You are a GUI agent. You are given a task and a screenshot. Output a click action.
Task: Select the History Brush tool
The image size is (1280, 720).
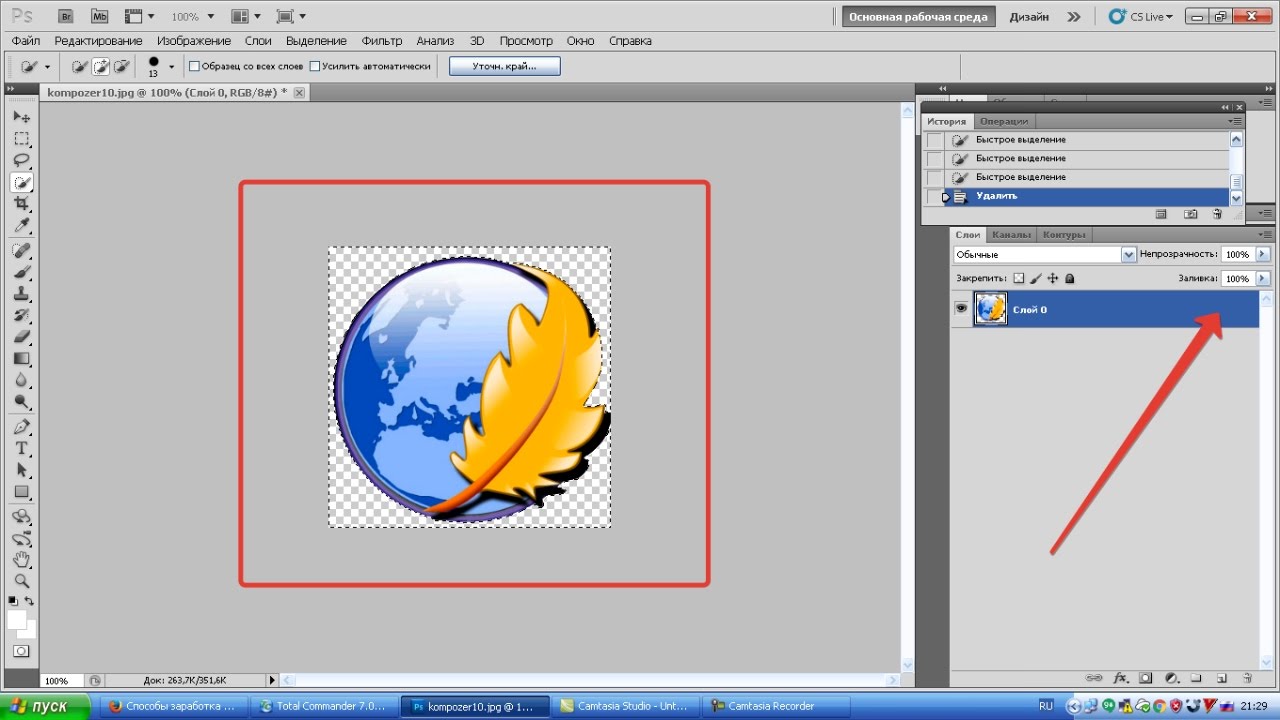21,316
